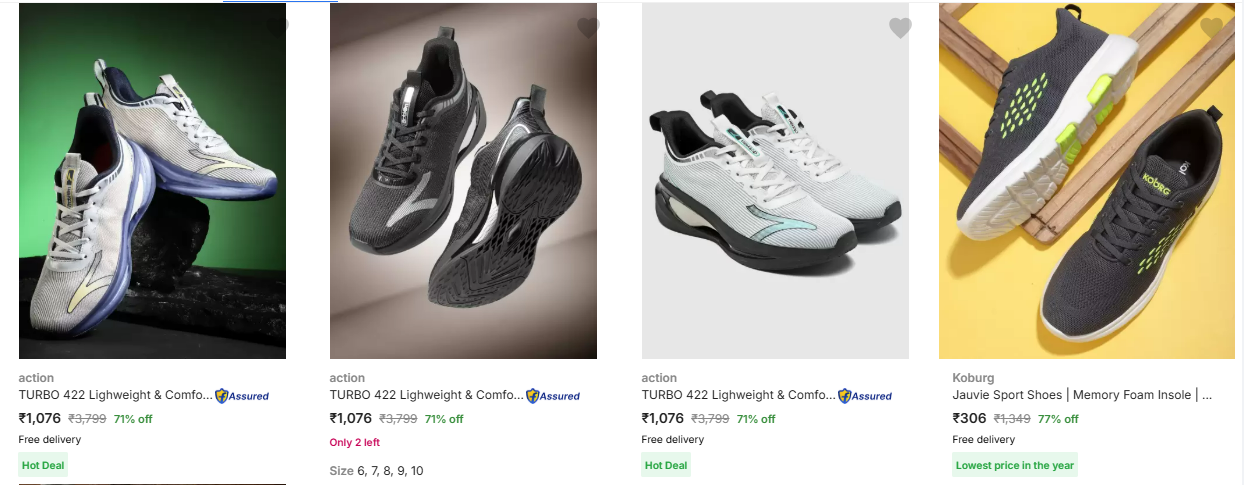
Task: Click the Koburg brand name
Action: [x=973, y=378]
